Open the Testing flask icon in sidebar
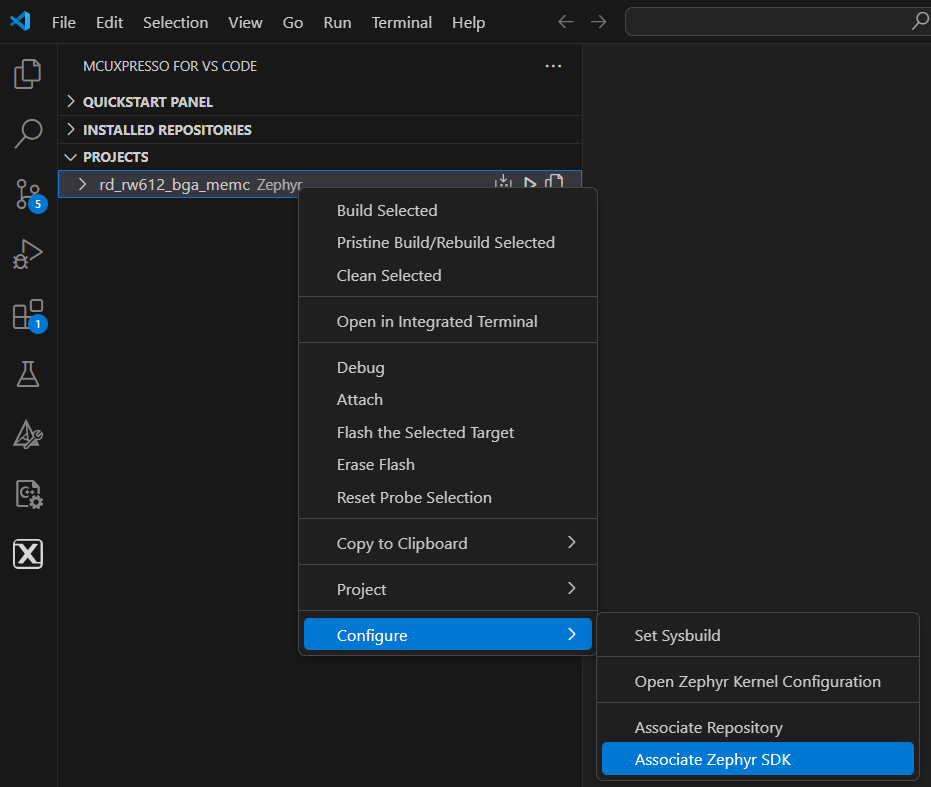 (27, 374)
